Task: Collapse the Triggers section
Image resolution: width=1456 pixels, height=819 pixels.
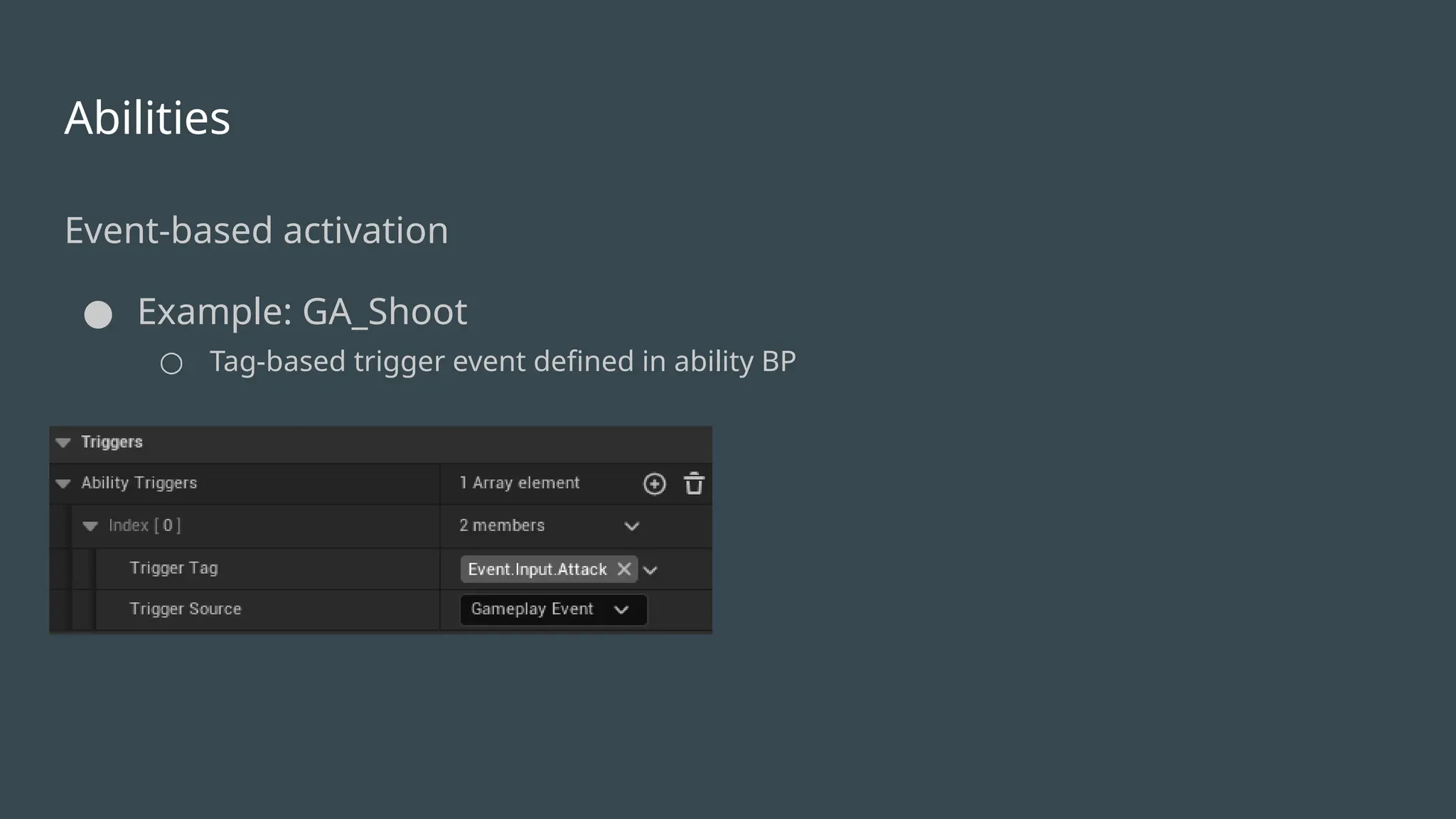Action: [63, 443]
